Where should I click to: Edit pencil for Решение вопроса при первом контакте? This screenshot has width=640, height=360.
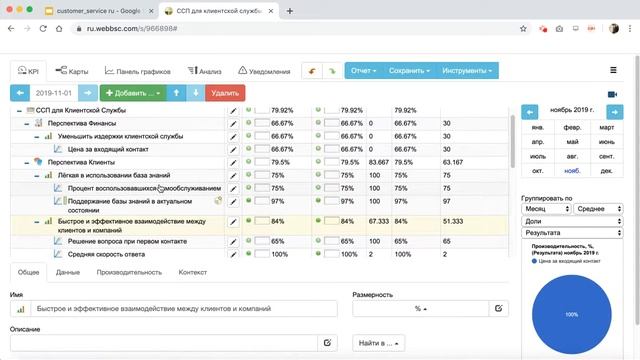coord(233,242)
